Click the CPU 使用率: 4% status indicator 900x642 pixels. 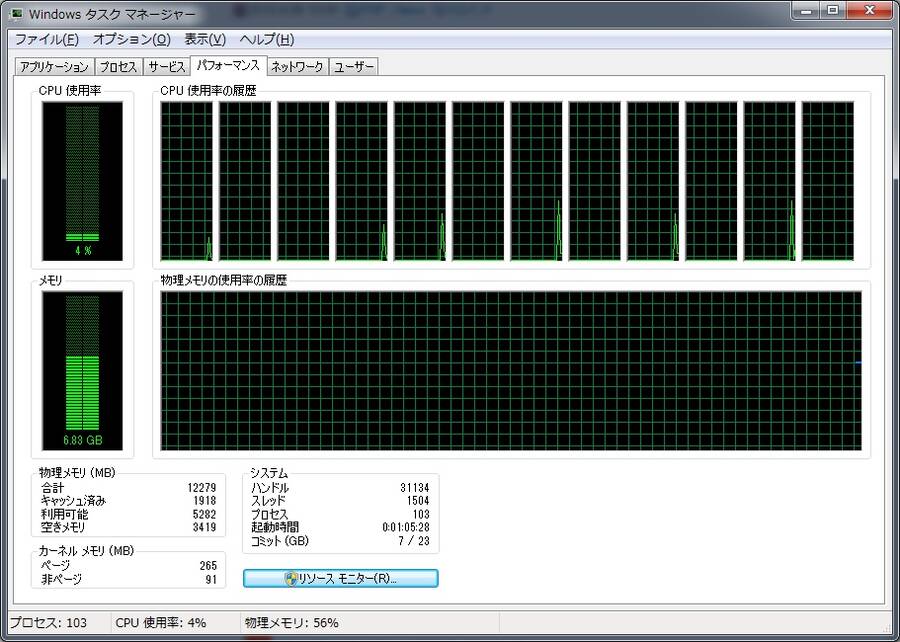pos(160,622)
